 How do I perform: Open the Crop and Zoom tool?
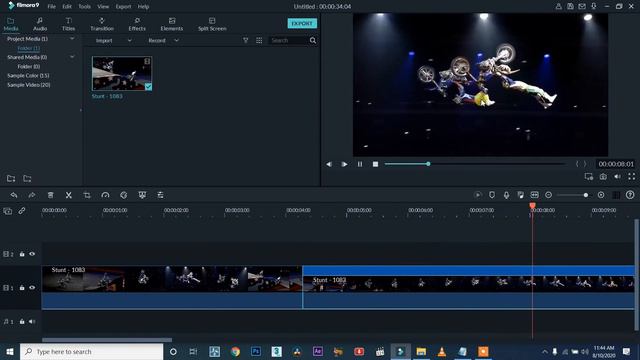[x=87, y=195]
